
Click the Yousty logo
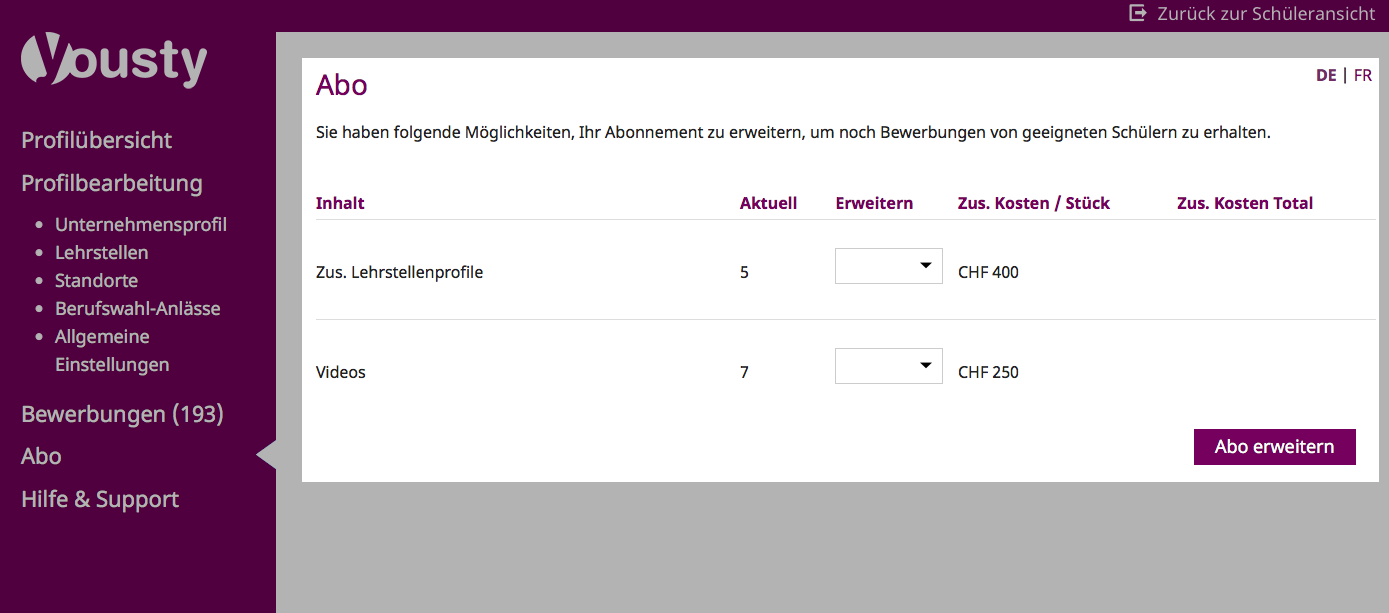[114, 63]
